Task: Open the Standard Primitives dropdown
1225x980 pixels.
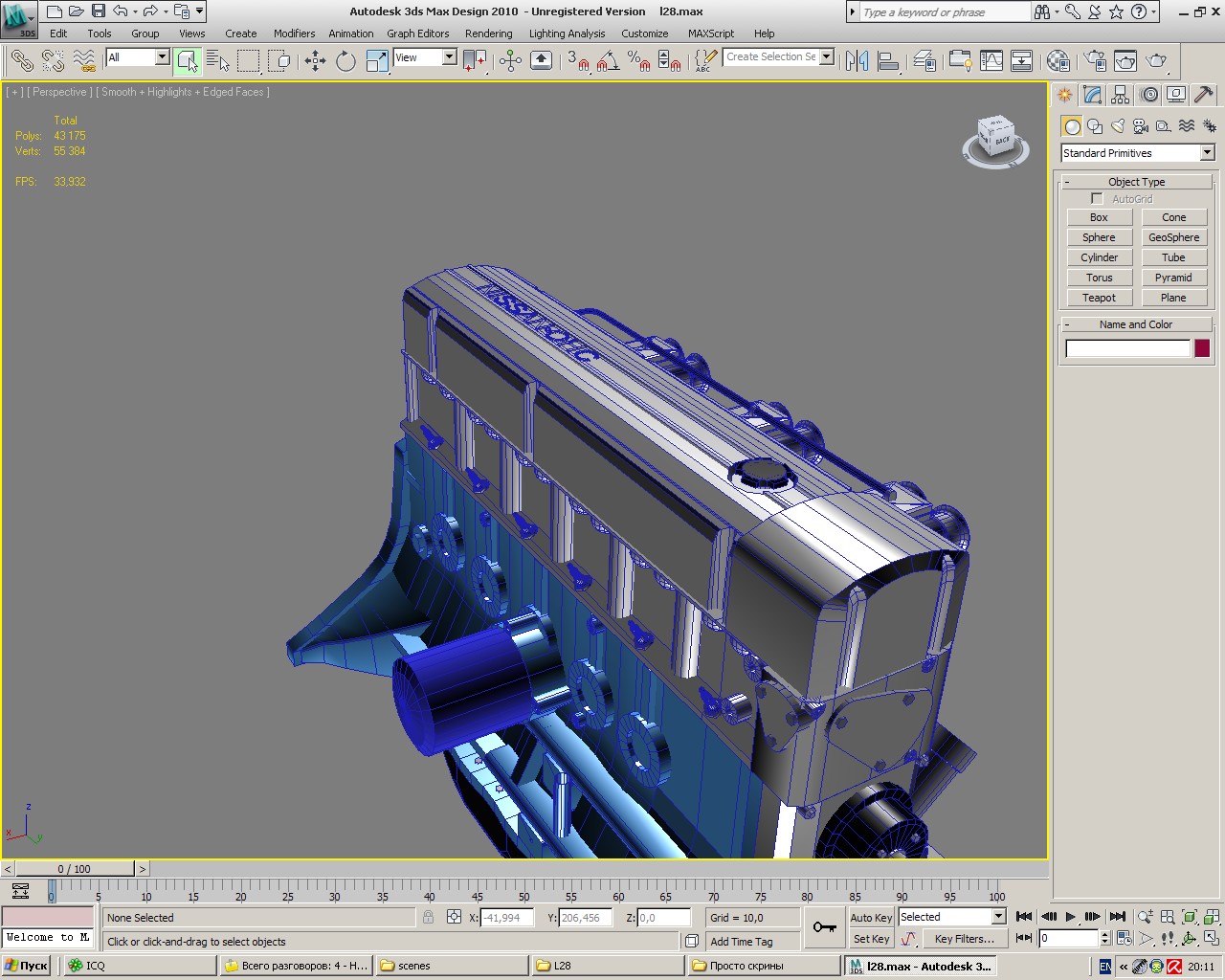Action: pos(1137,153)
